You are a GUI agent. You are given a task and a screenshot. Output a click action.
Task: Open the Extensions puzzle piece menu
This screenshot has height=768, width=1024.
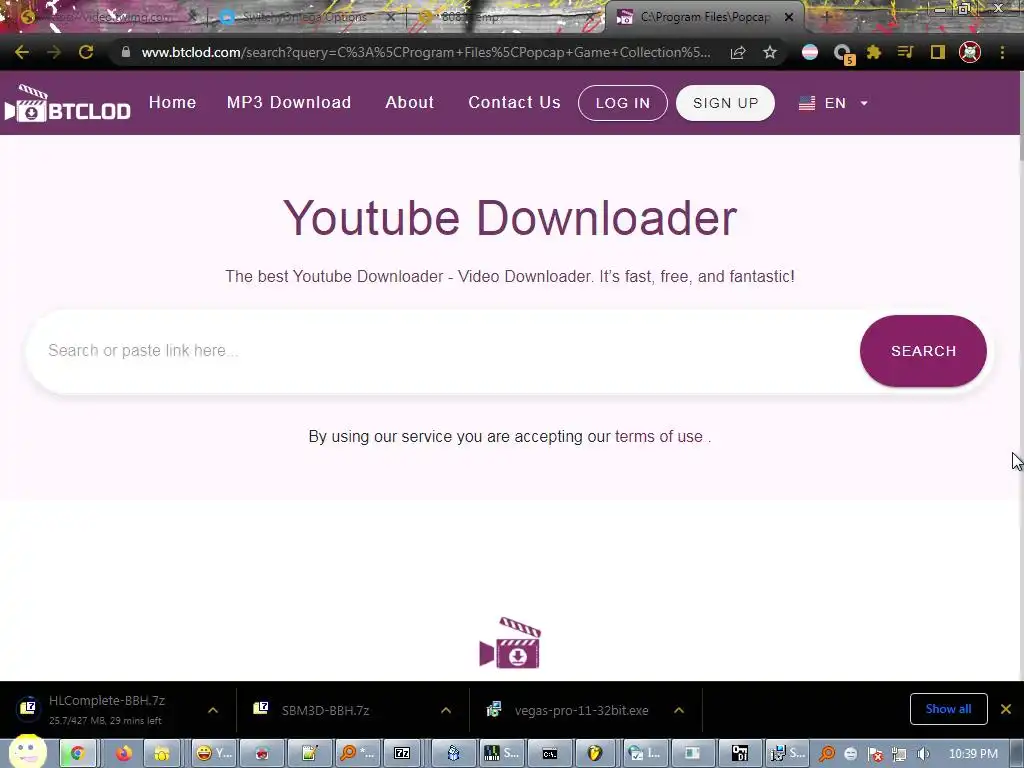(x=874, y=52)
